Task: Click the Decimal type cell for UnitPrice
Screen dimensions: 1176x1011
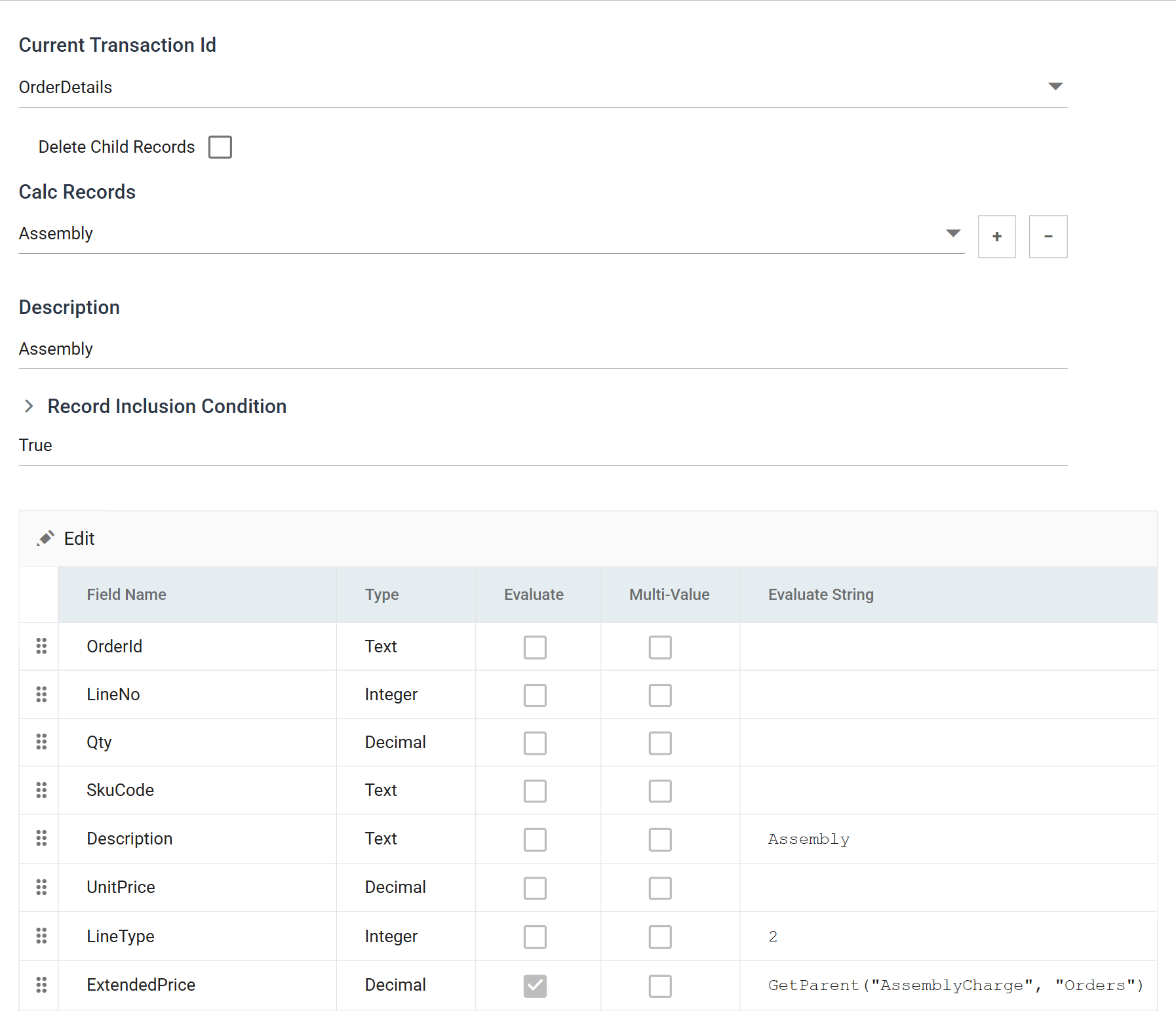Action: click(x=406, y=887)
